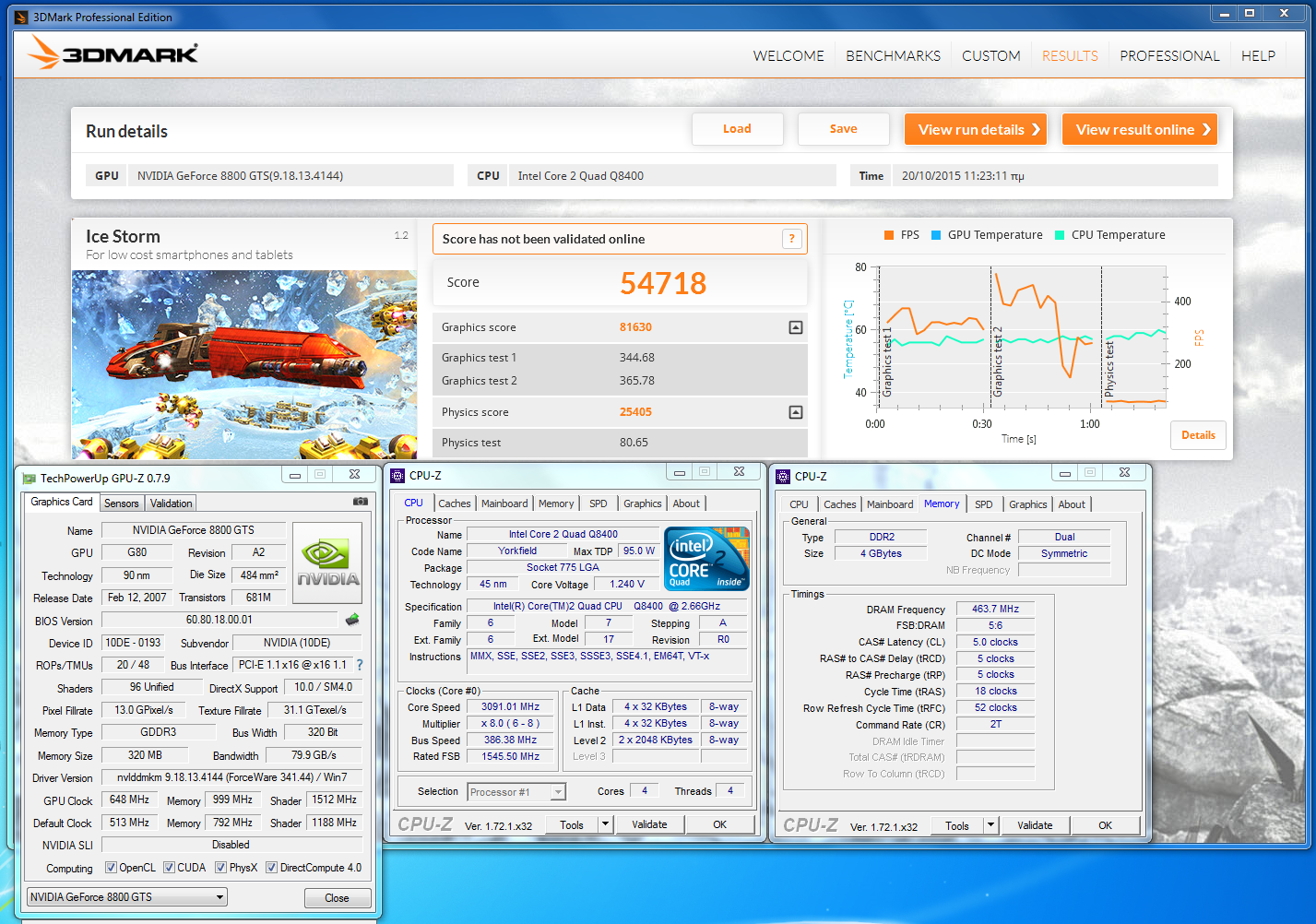
Task: Click the Tools button in the CPU-Z Memory window
Action: tap(957, 825)
